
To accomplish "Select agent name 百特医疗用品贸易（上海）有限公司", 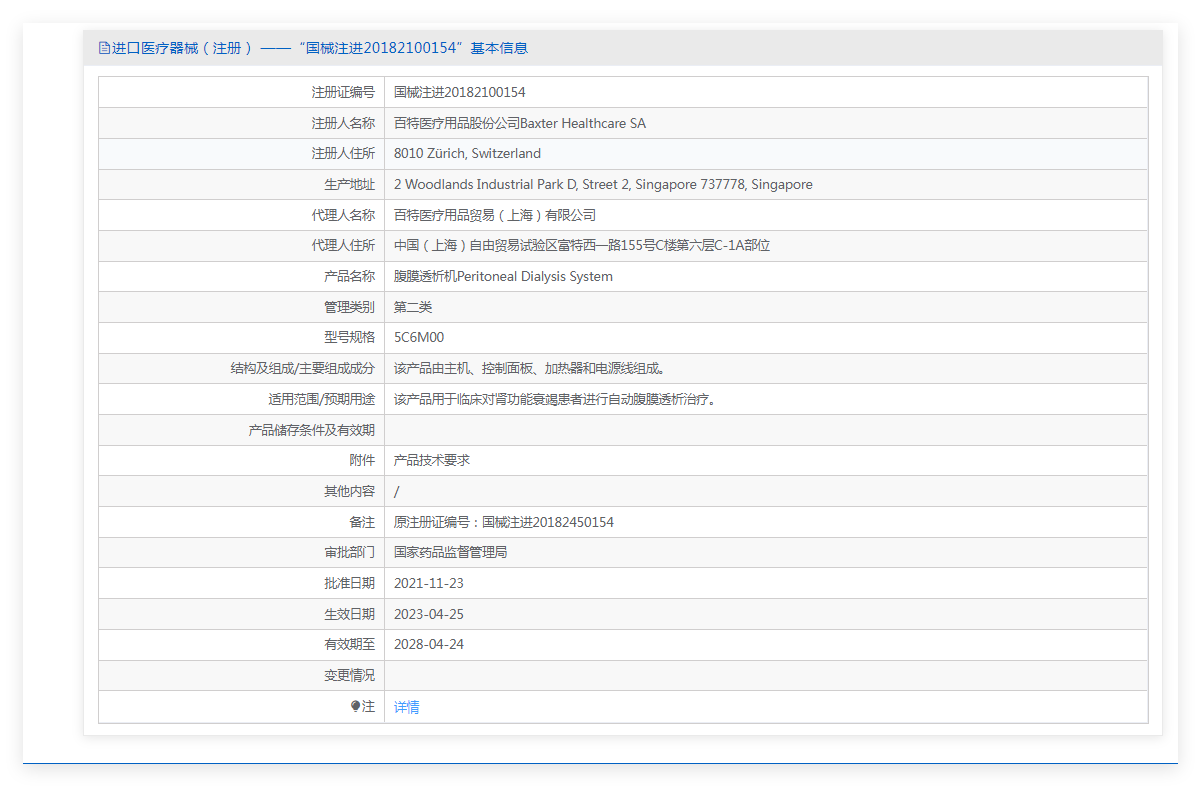I will pos(495,215).
